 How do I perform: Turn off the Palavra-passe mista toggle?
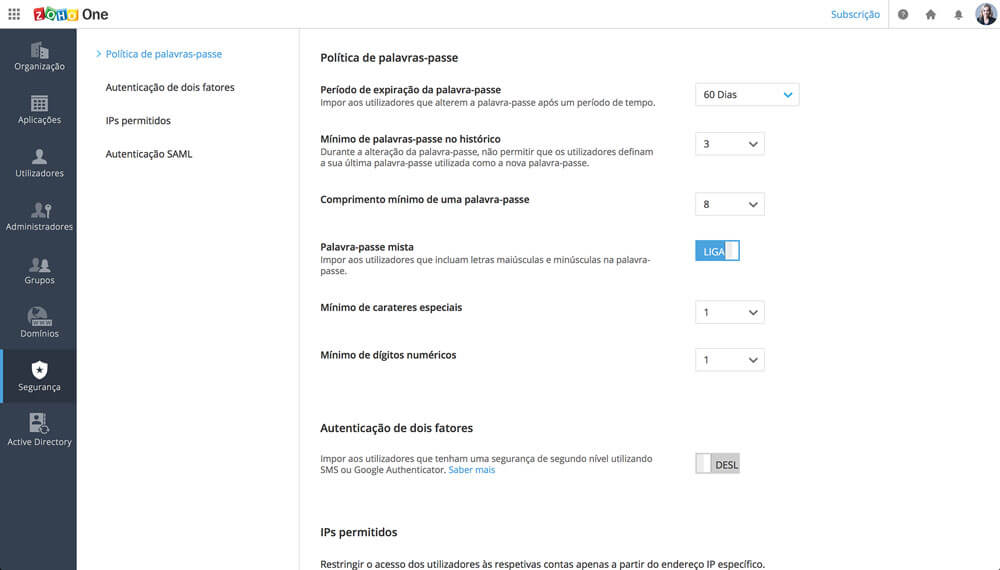coord(717,251)
